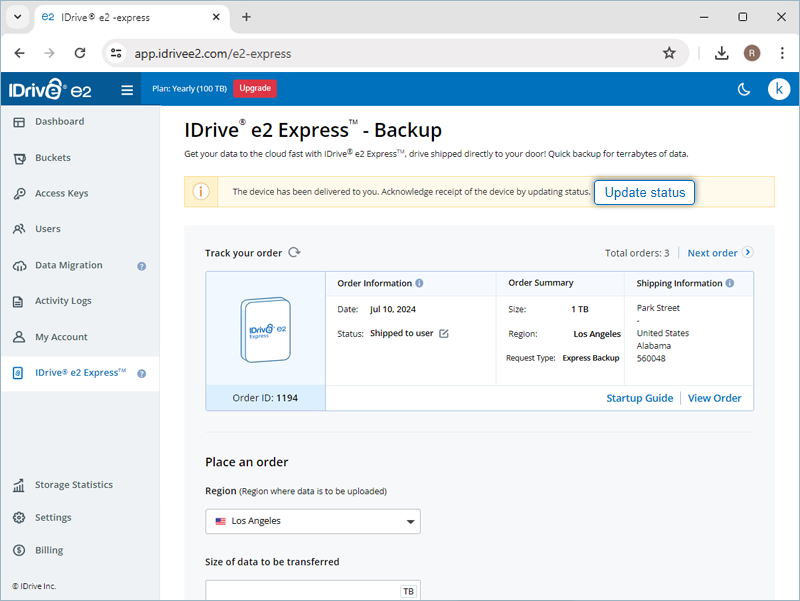Open the tab search dropdown arrow
Screen dimensions: 800x601
[x=17, y=17]
